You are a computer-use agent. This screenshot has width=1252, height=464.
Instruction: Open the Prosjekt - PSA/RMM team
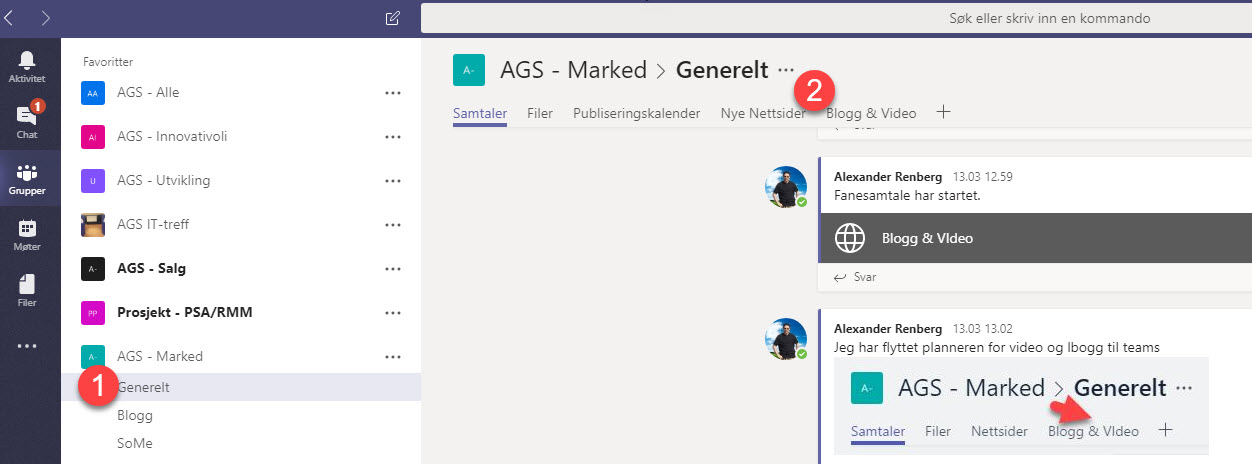coord(184,313)
